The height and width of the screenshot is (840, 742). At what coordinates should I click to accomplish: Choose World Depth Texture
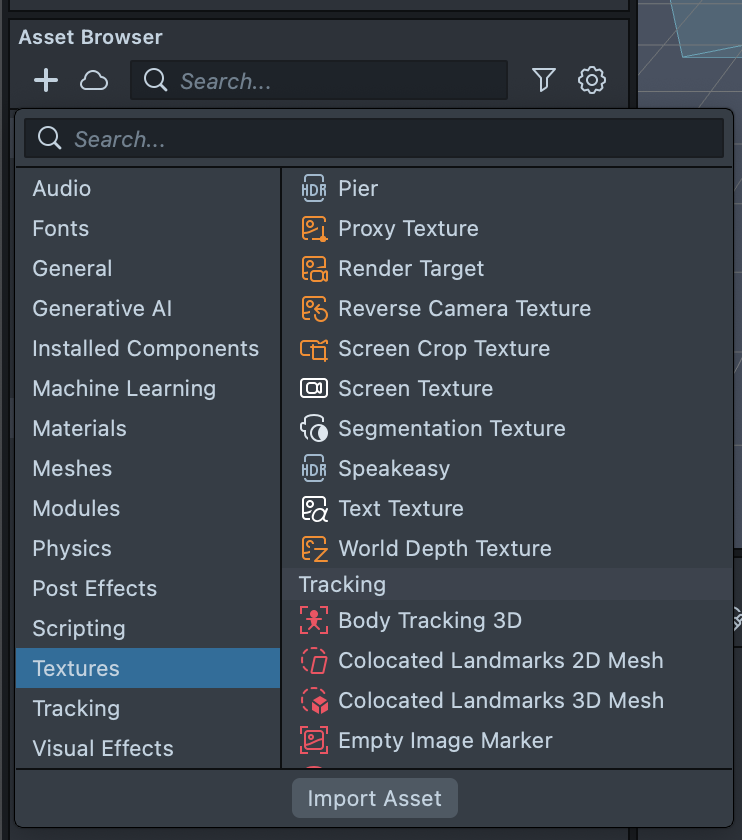[445, 548]
